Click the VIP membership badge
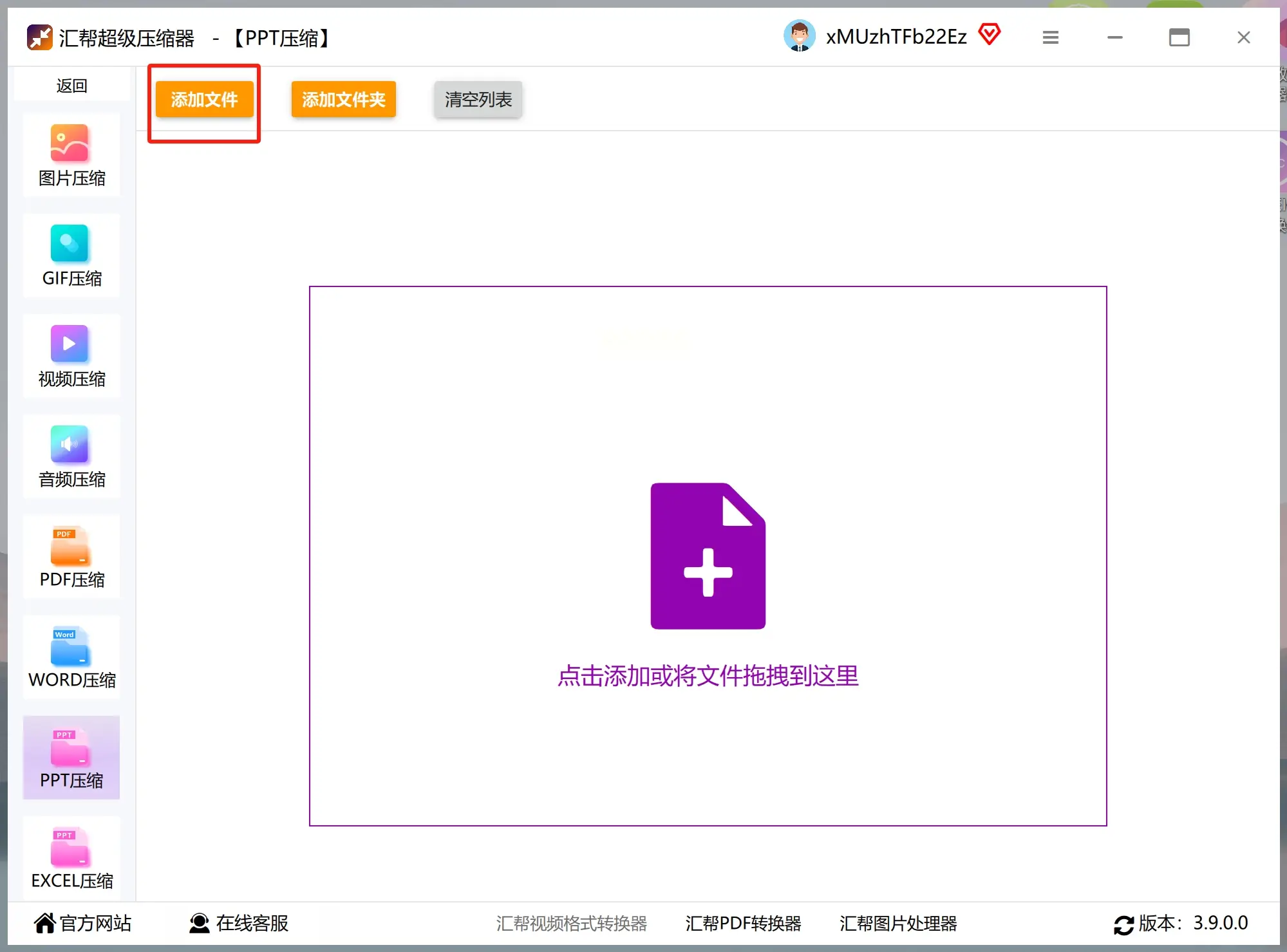The image size is (1287, 952). pyautogui.click(x=990, y=33)
